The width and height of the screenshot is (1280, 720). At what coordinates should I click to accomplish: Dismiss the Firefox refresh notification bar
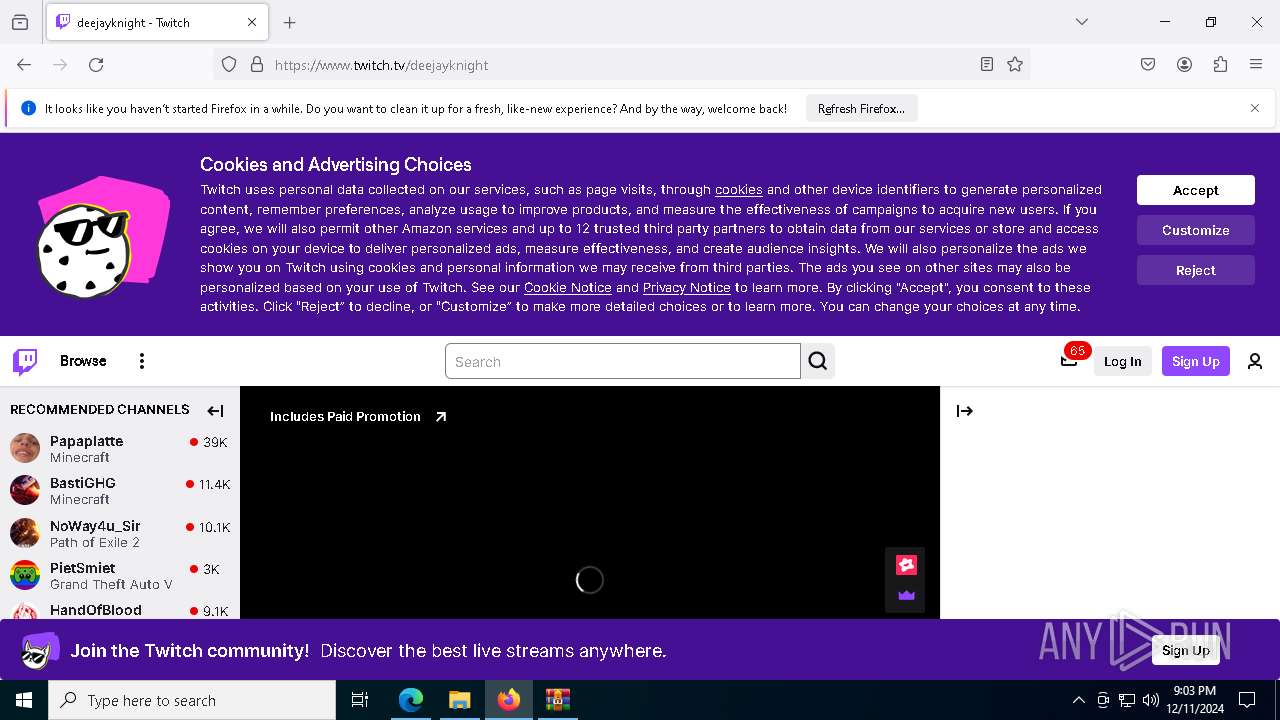point(1255,108)
